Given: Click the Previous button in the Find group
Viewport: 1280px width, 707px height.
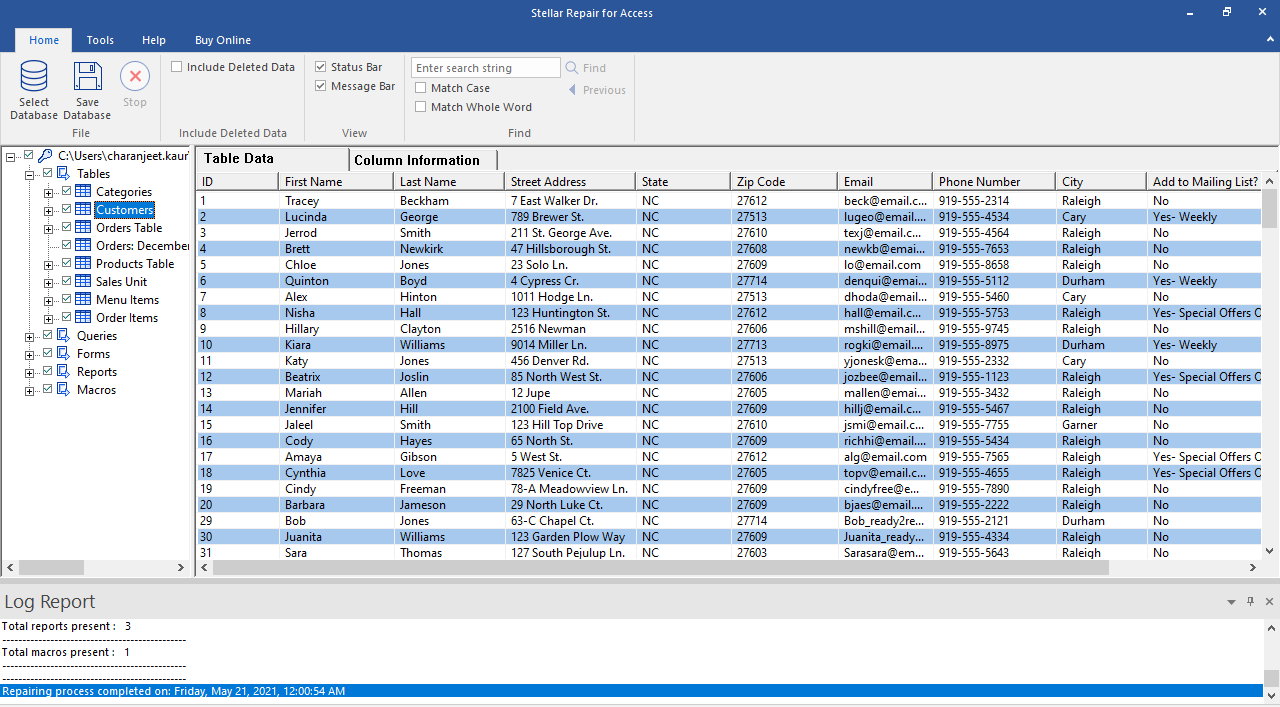Looking at the screenshot, I should (x=596, y=89).
